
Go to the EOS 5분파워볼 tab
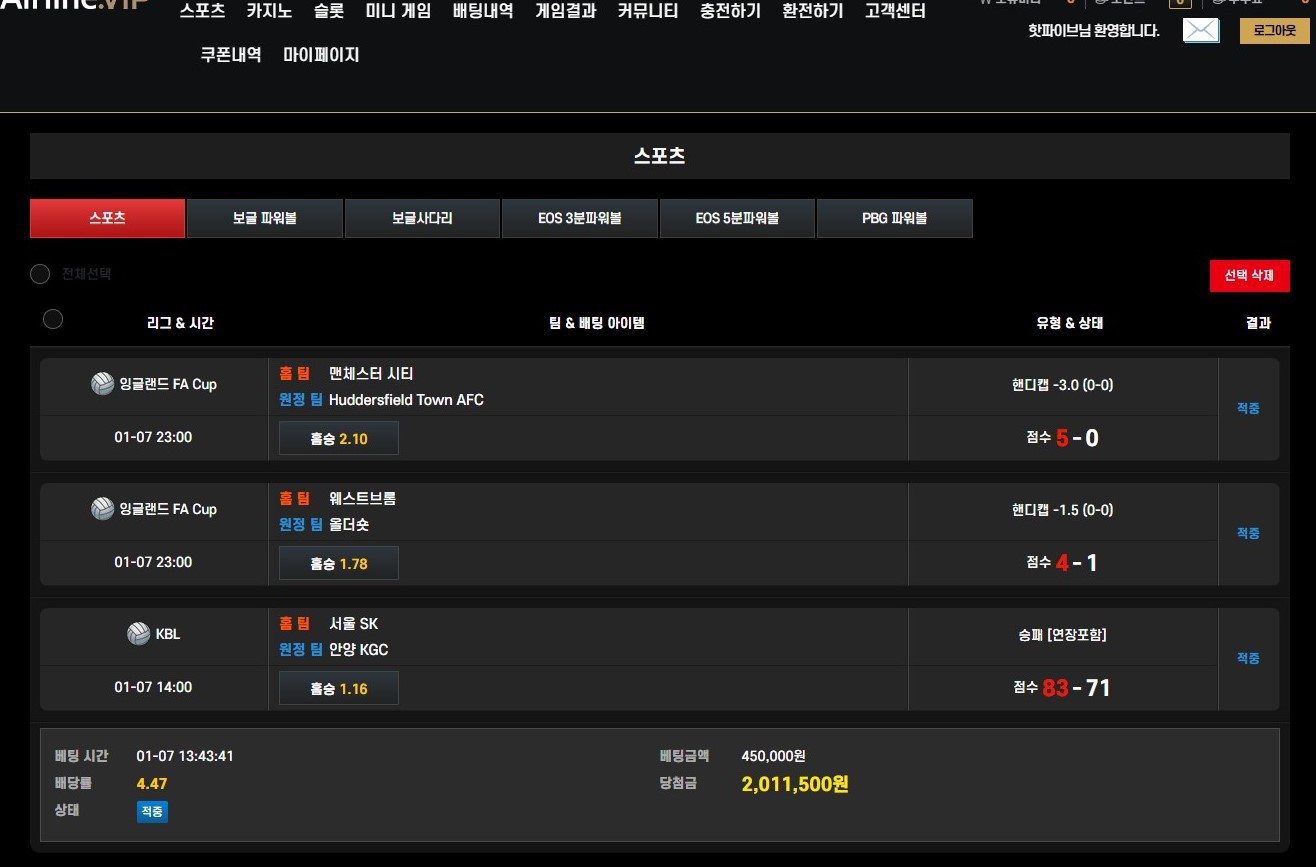[x=737, y=218]
